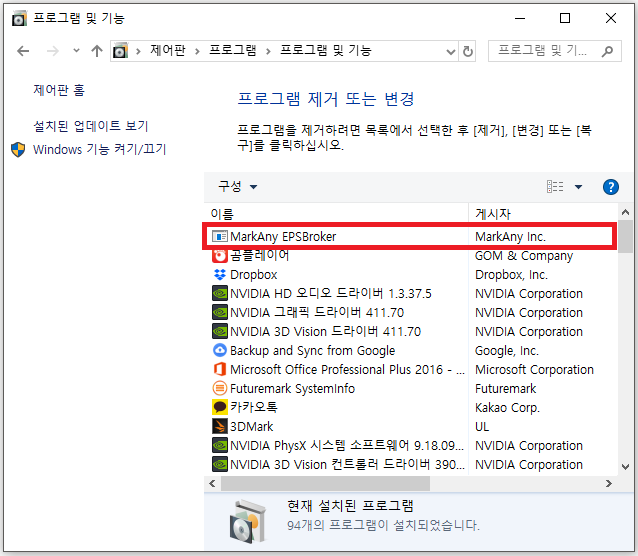Expand chevron after 제어판 breadcrumb
The width and height of the screenshot is (638, 556).
(x=197, y=51)
